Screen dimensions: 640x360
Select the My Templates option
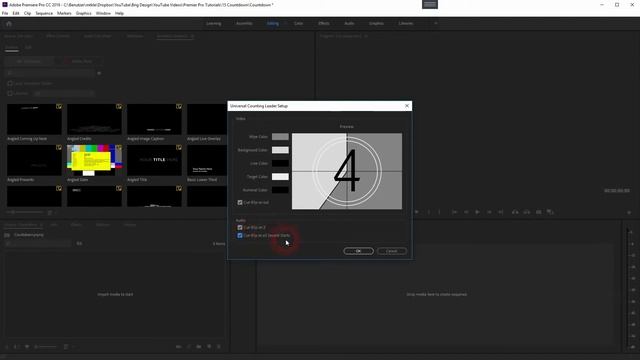pyautogui.click(x=29, y=61)
